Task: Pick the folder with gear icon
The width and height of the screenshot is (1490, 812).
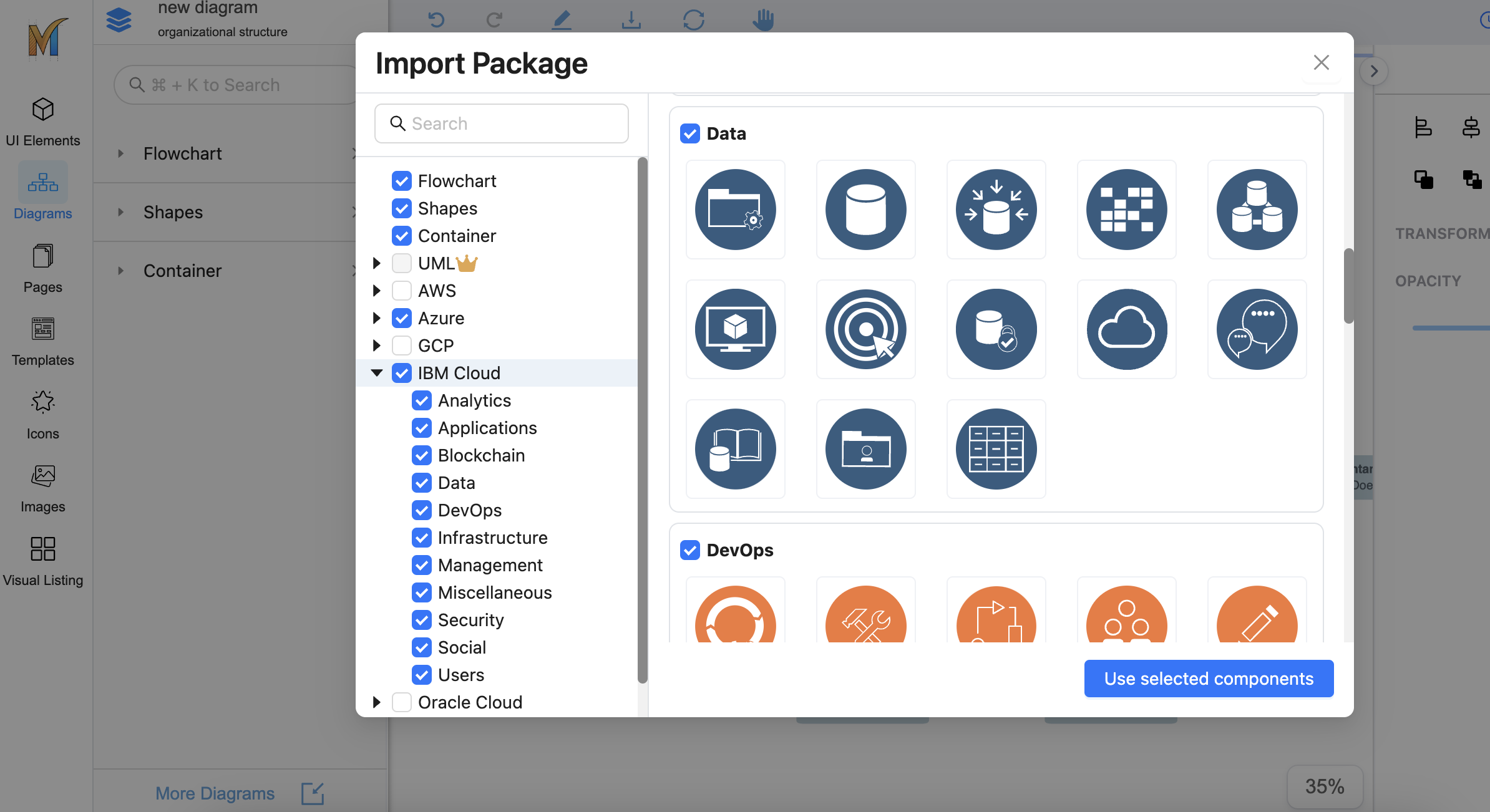Action: (x=735, y=210)
